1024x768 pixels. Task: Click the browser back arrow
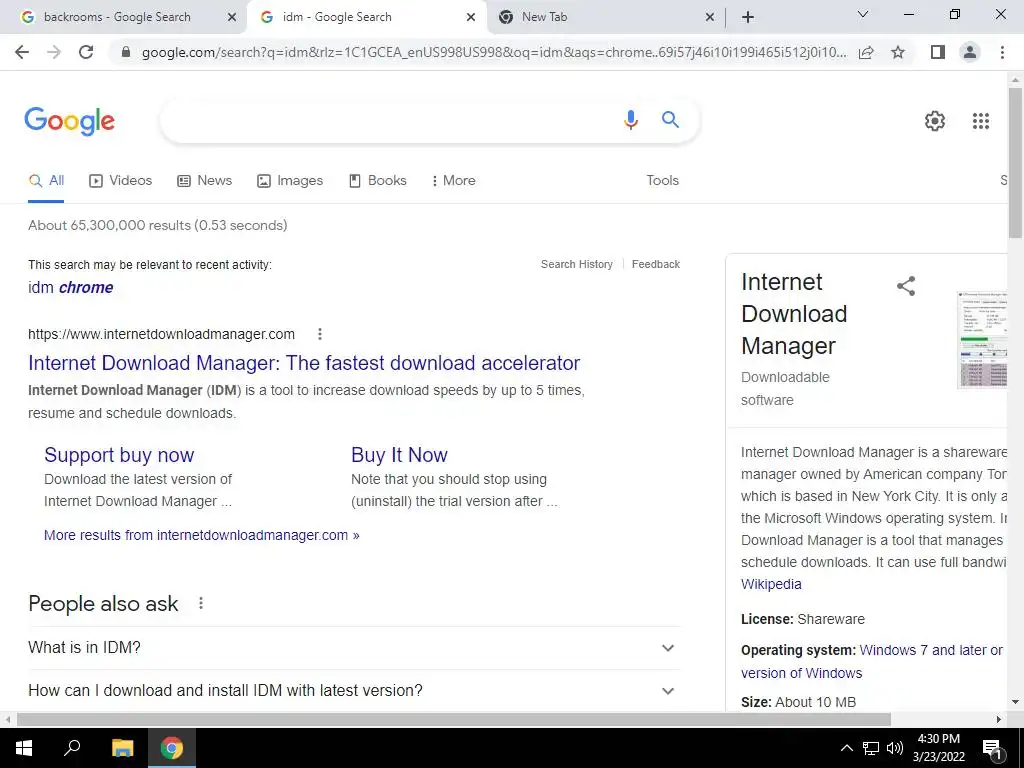point(22,52)
